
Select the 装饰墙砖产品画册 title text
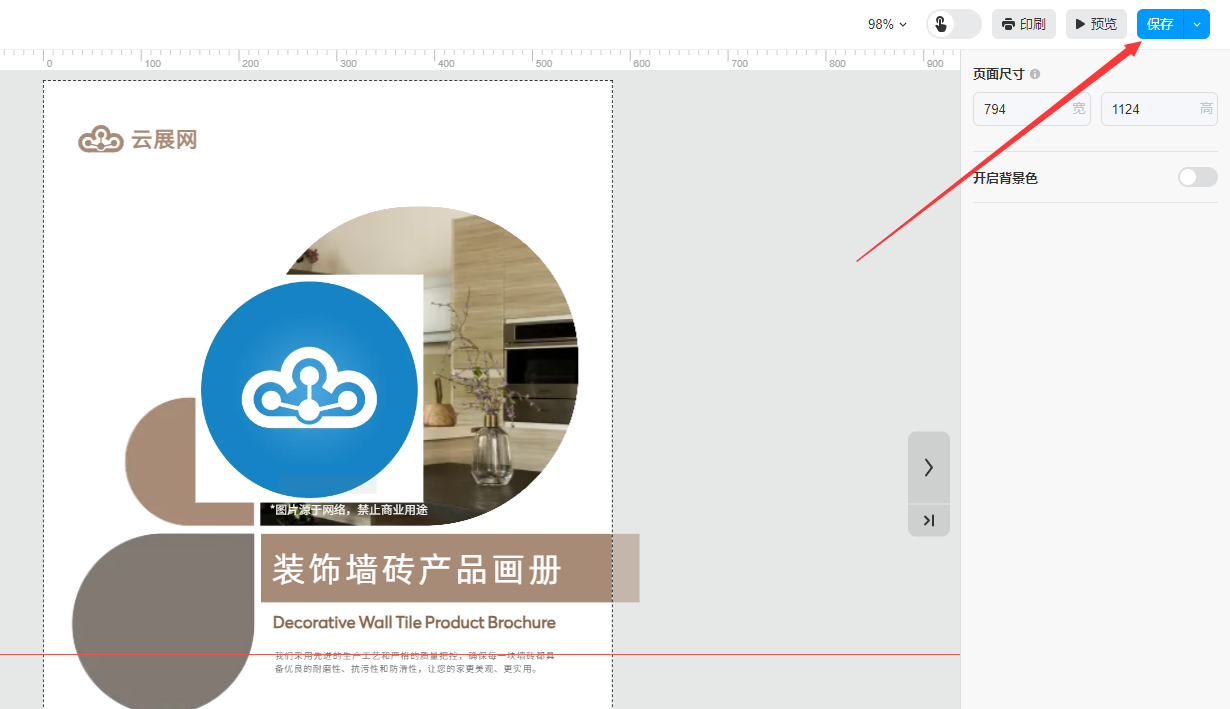pos(417,569)
